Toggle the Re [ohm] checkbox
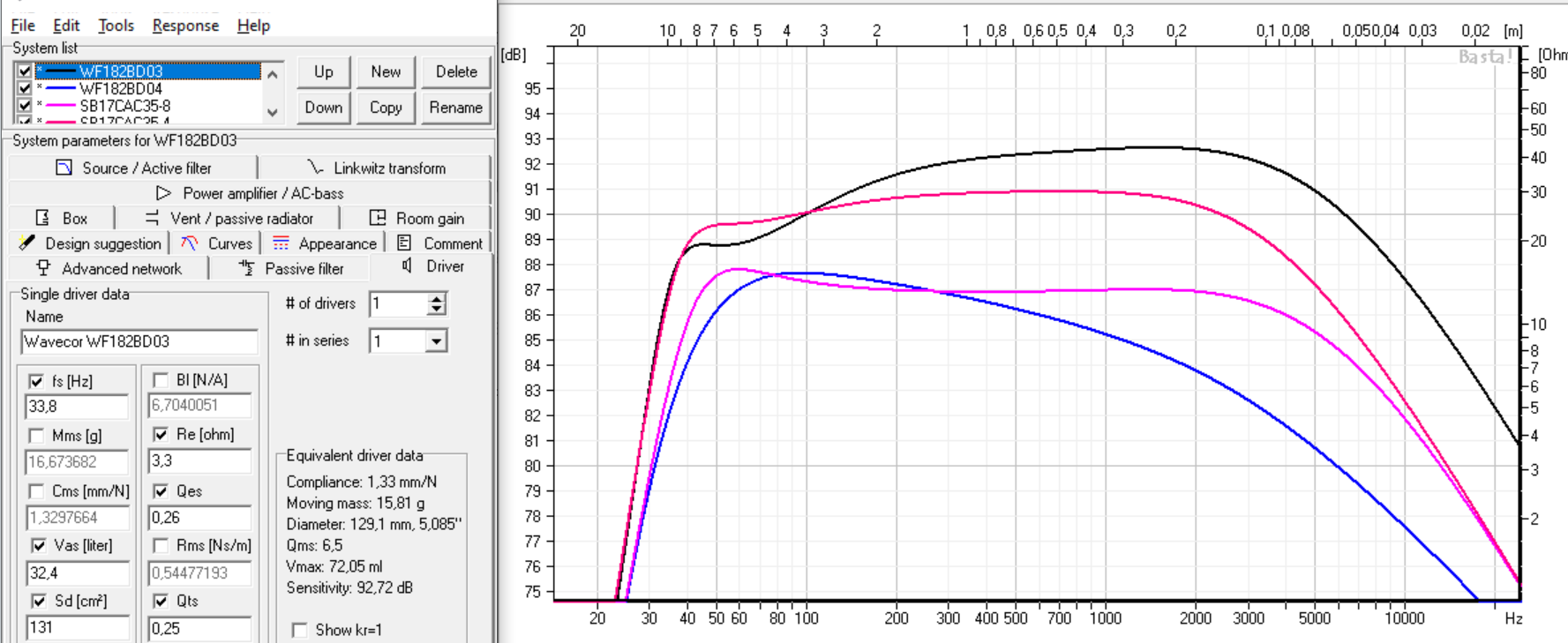The width and height of the screenshot is (1568, 643). [x=161, y=435]
